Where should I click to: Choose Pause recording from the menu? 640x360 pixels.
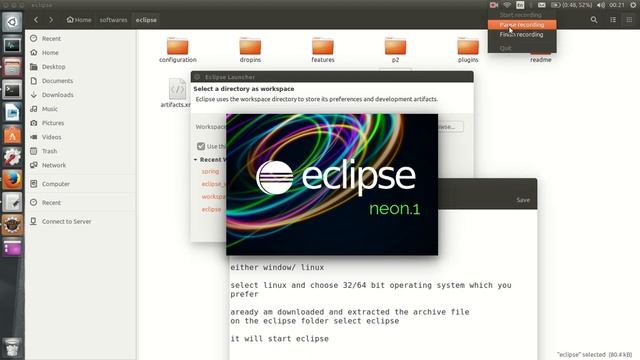(x=522, y=25)
